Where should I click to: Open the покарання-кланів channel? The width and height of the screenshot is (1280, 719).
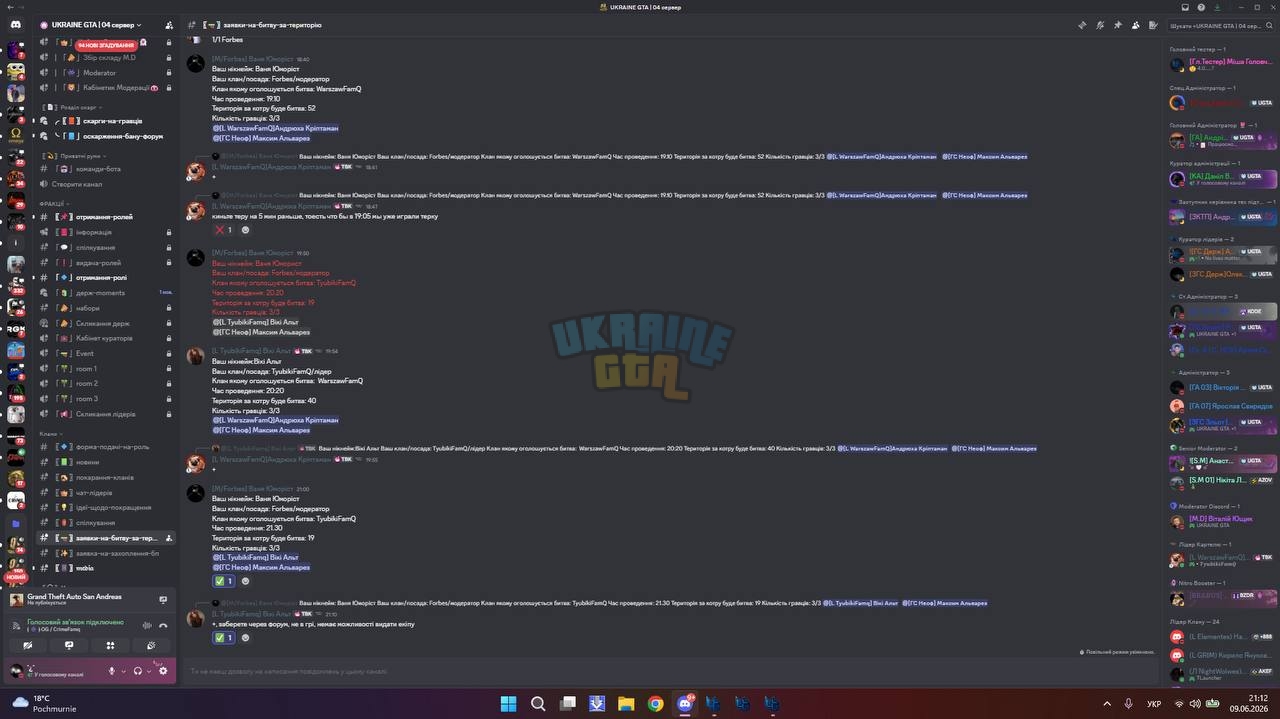106,477
